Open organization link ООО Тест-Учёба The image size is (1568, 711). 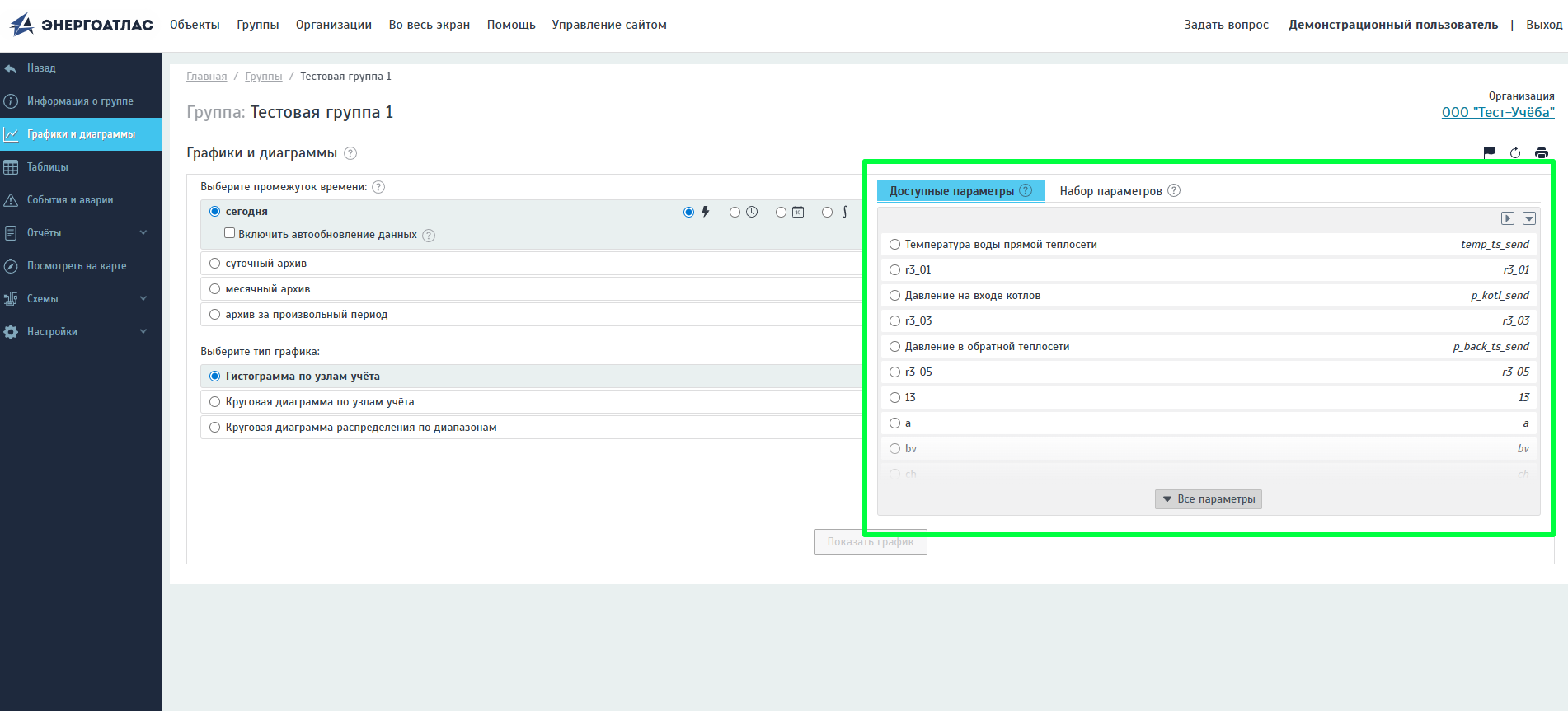(x=1498, y=112)
